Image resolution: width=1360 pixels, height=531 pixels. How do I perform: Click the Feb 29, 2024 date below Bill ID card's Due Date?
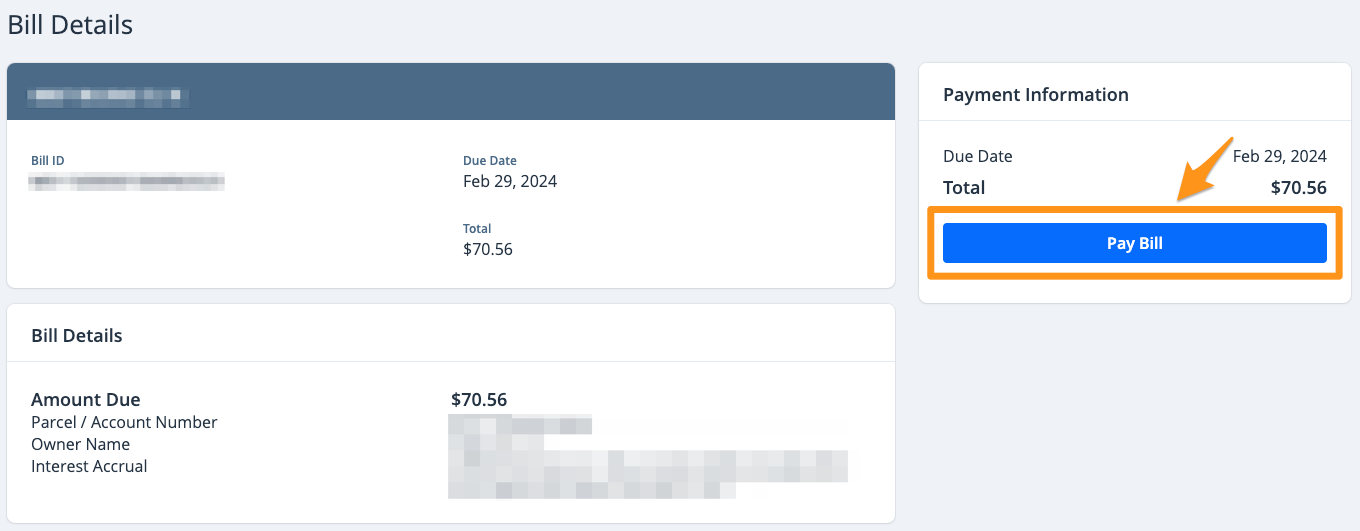[510, 182]
